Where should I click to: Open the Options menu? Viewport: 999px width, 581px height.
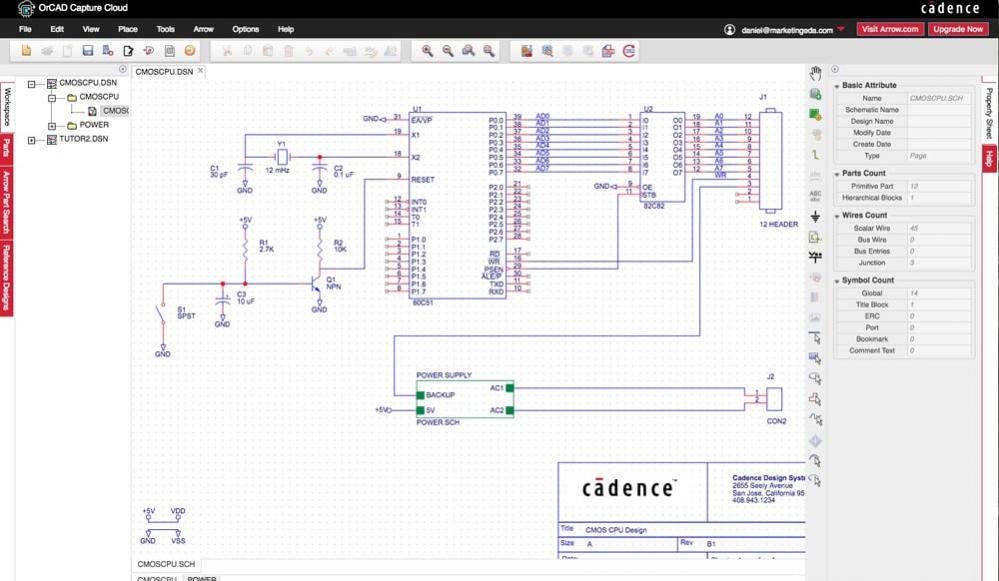(x=245, y=29)
